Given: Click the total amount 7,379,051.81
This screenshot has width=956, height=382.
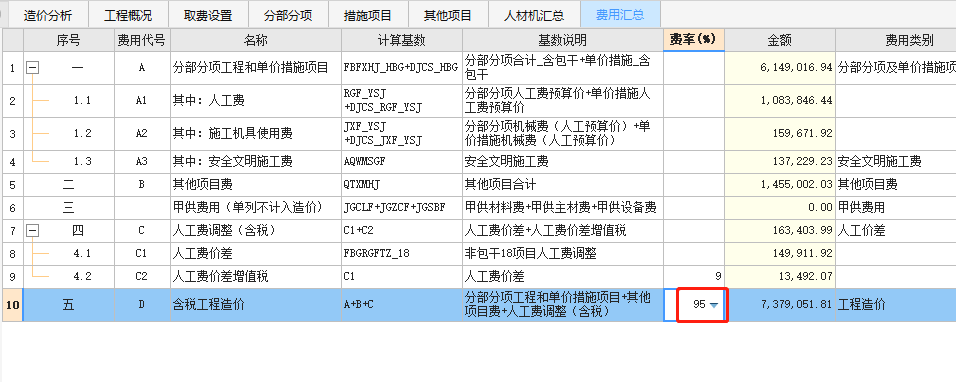Looking at the screenshot, I should pyautogui.click(x=779, y=305).
